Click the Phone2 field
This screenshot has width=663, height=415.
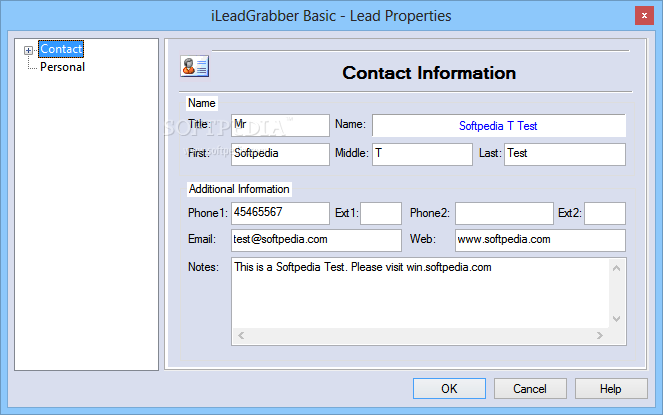[504, 213]
